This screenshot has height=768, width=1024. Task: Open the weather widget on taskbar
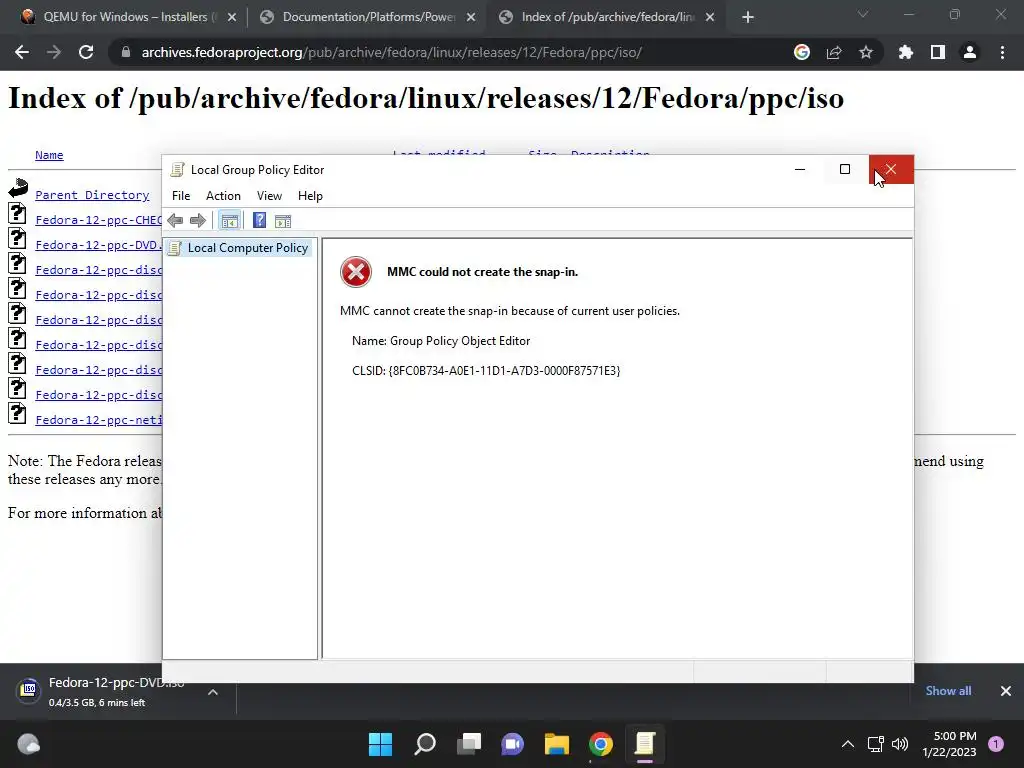[x=28, y=744]
